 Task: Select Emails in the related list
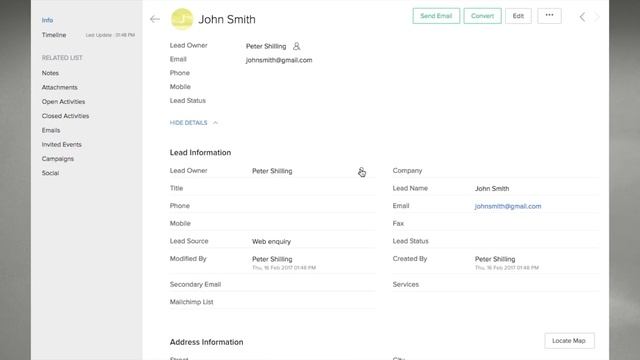tap(51, 130)
